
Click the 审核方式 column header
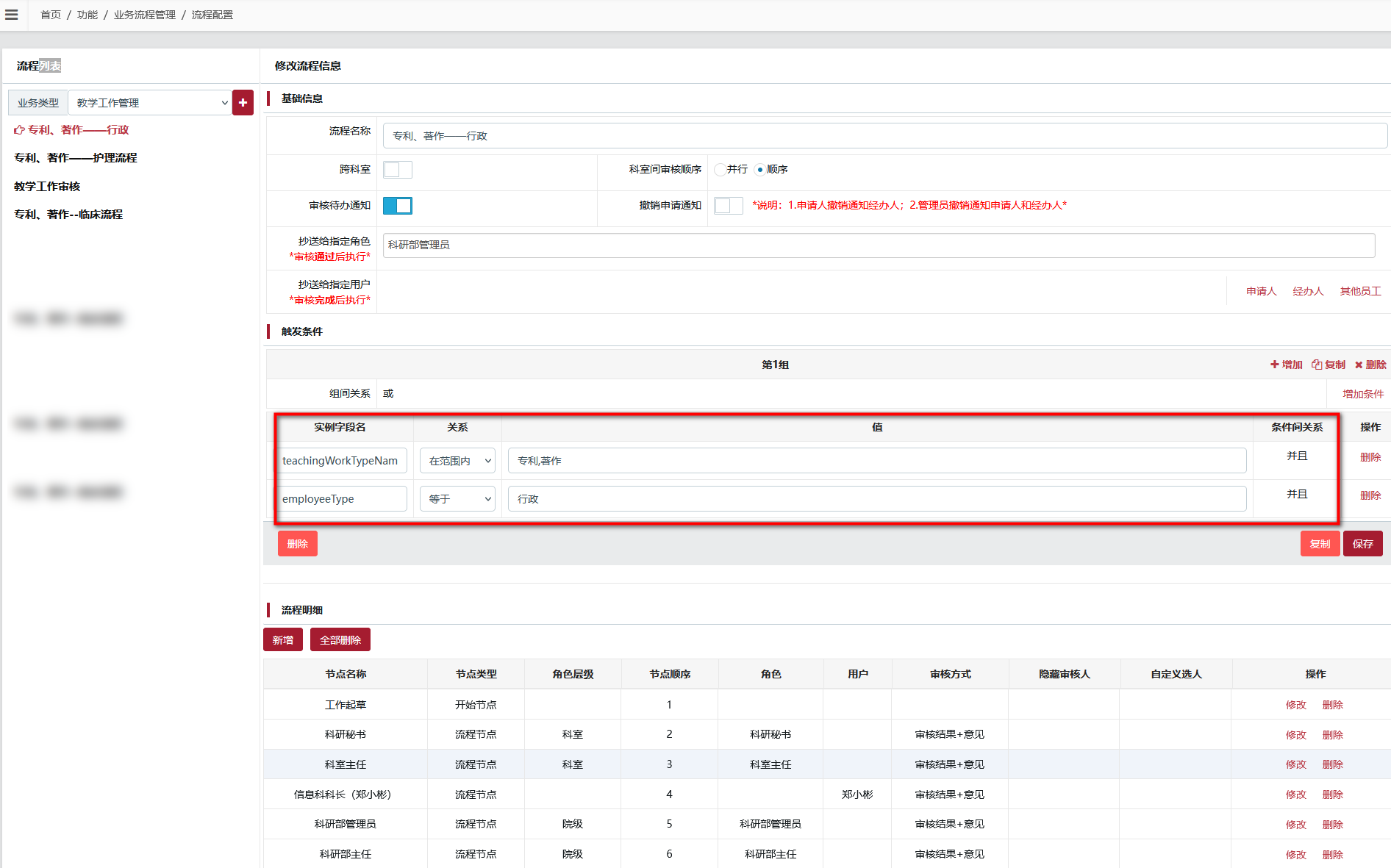[950, 674]
